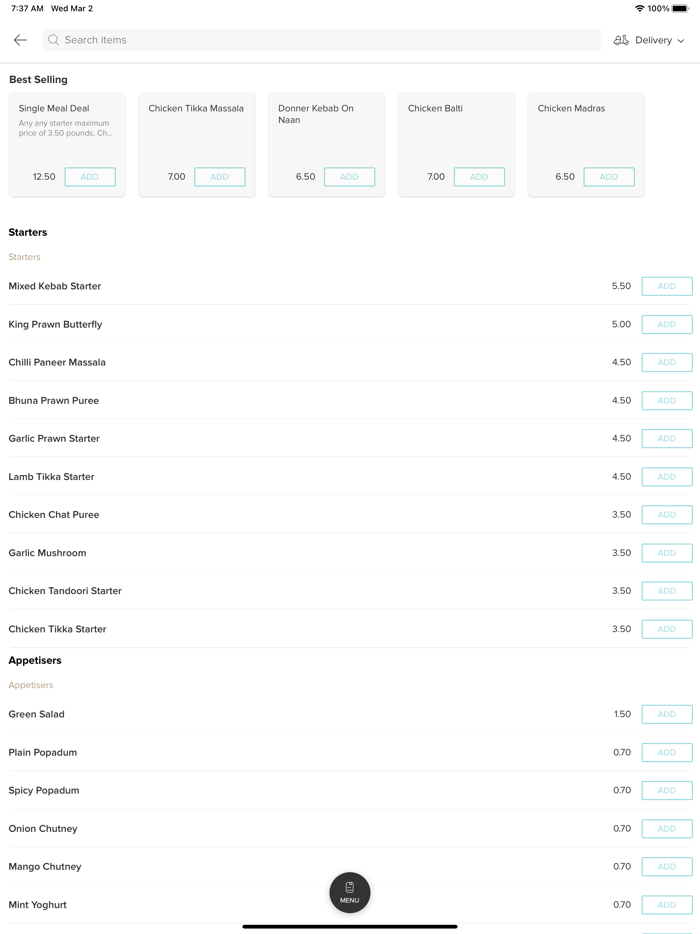
Task: Add Bhuna Prawn Puree
Action: click(667, 400)
